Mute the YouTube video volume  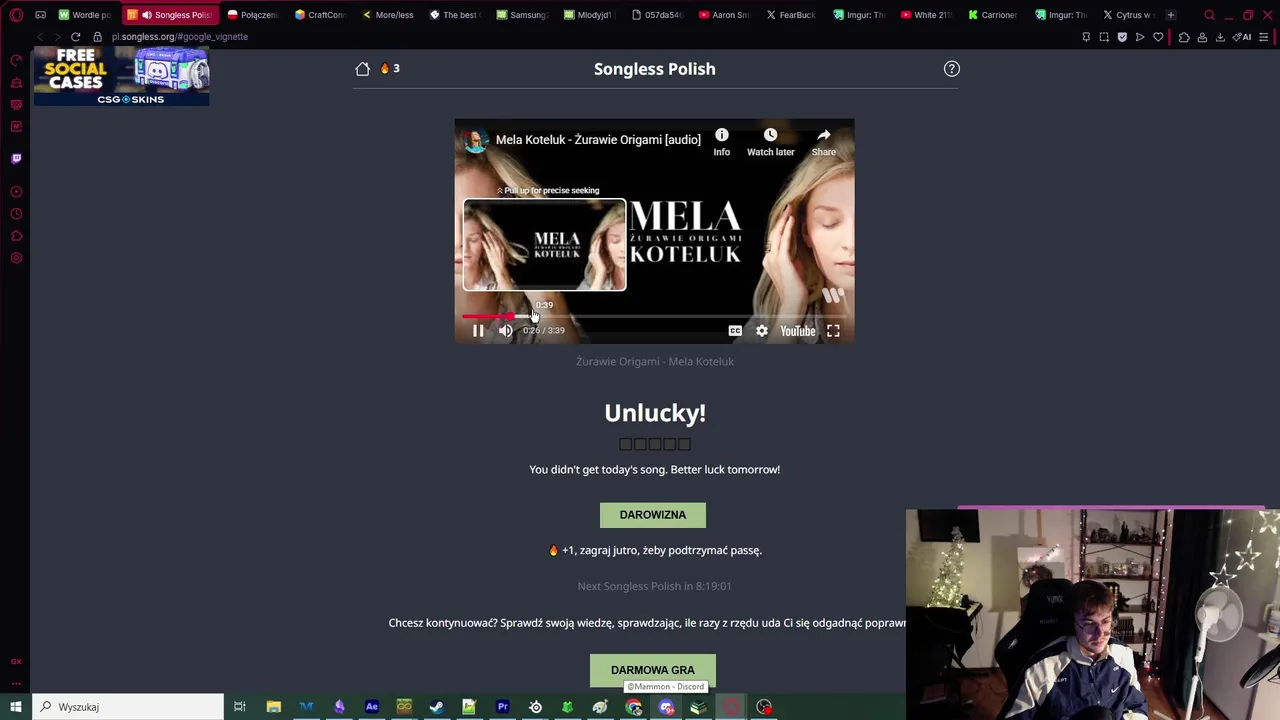click(x=506, y=331)
